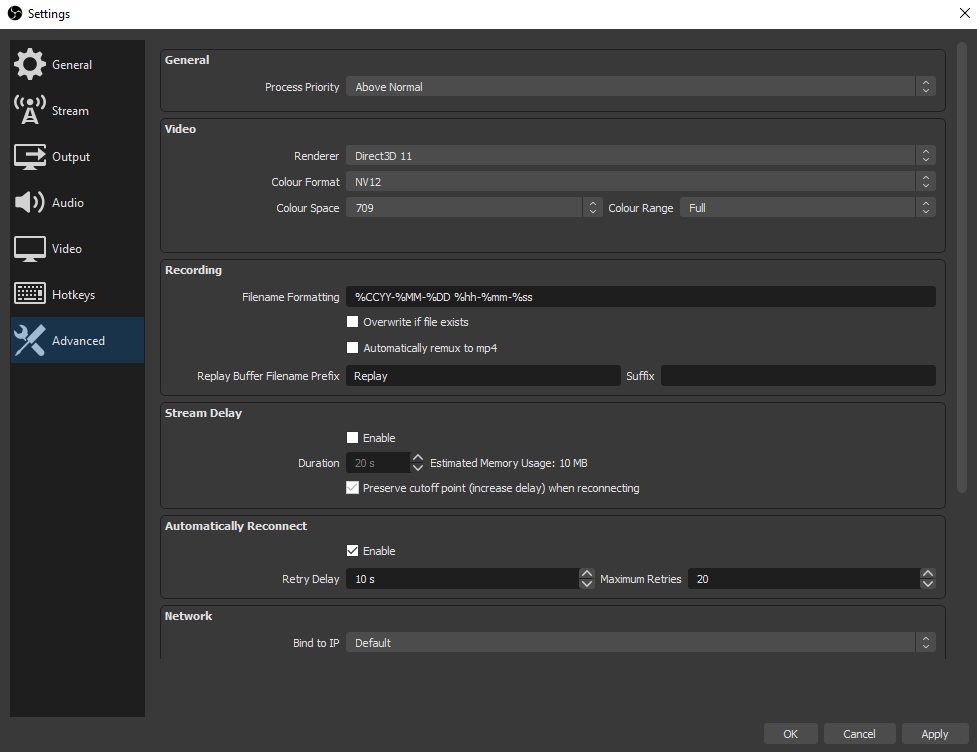Click the Audio speaker icon
The width and height of the screenshot is (977, 752).
click(x=29, y=203)
